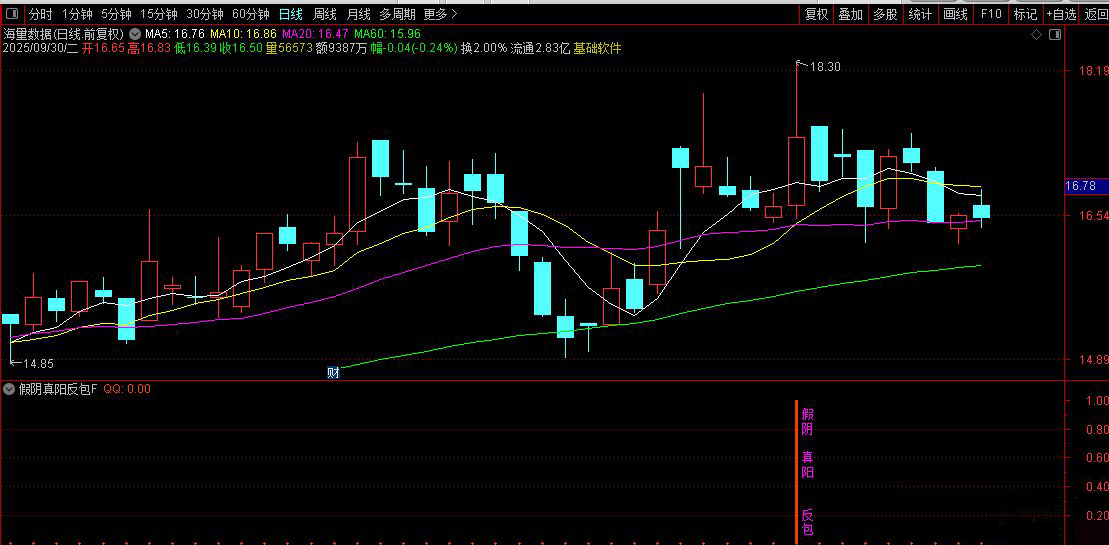Switch to the 60分钟 period tab
This screenshot has height=545, width=1109.
tap(250, 14)
